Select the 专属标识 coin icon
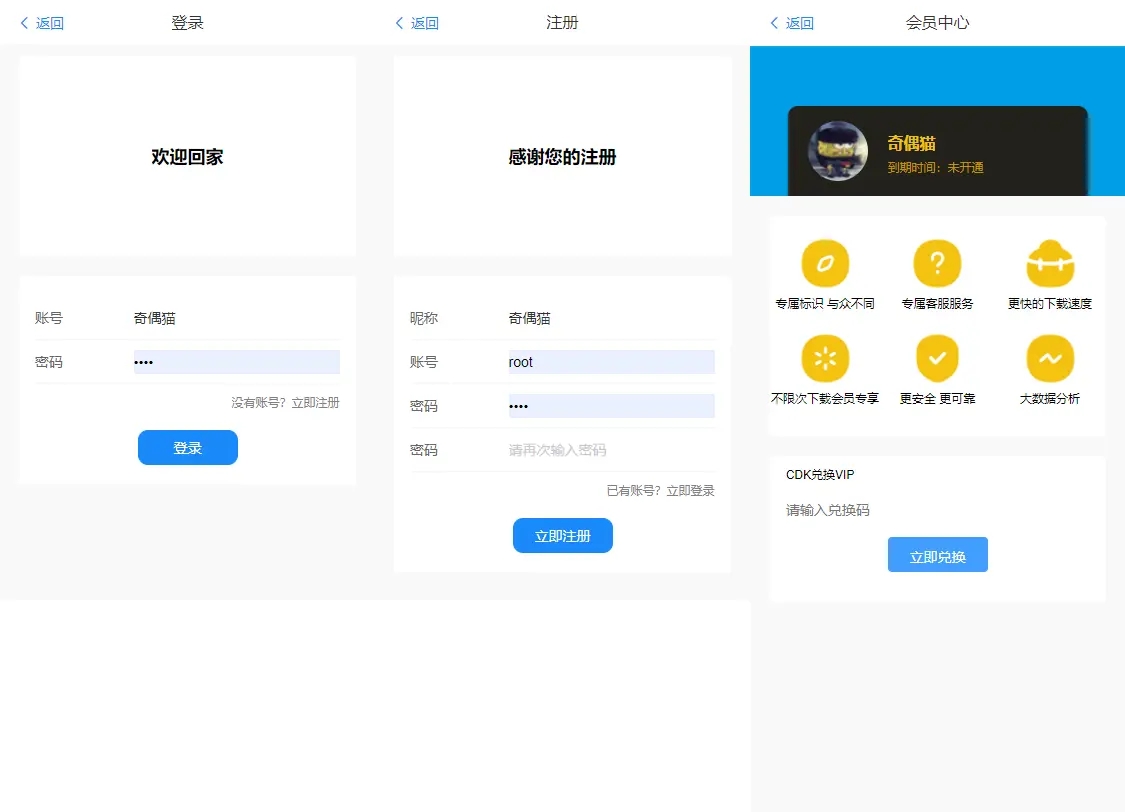1125x812 pixels. click(x=826, y=264)
